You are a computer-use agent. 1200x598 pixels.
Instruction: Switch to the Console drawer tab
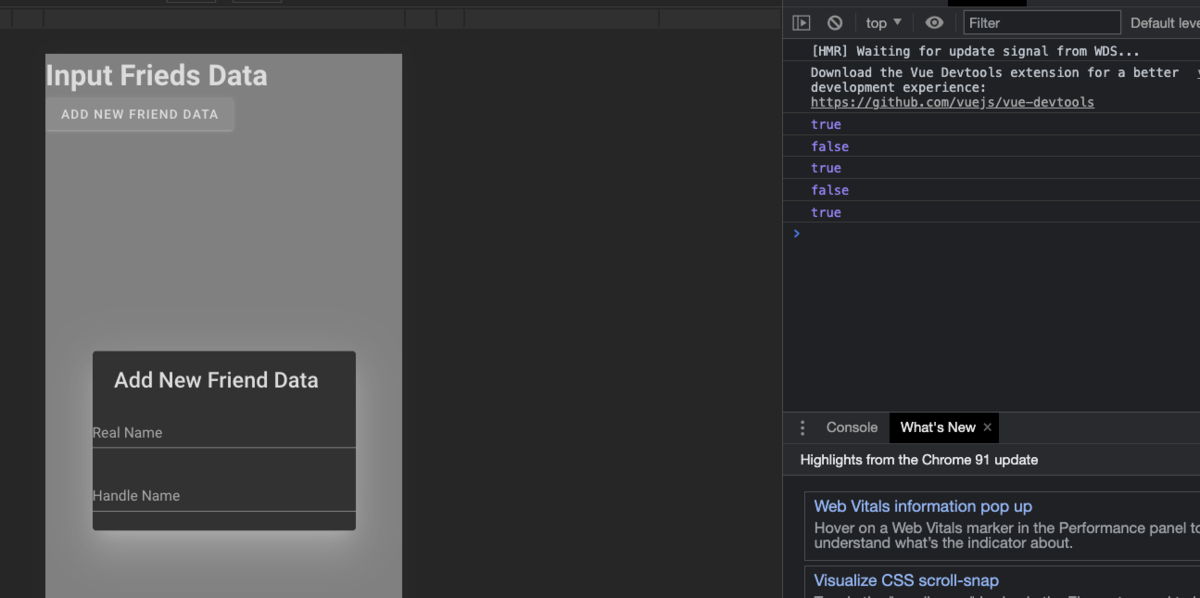point(852,428)
